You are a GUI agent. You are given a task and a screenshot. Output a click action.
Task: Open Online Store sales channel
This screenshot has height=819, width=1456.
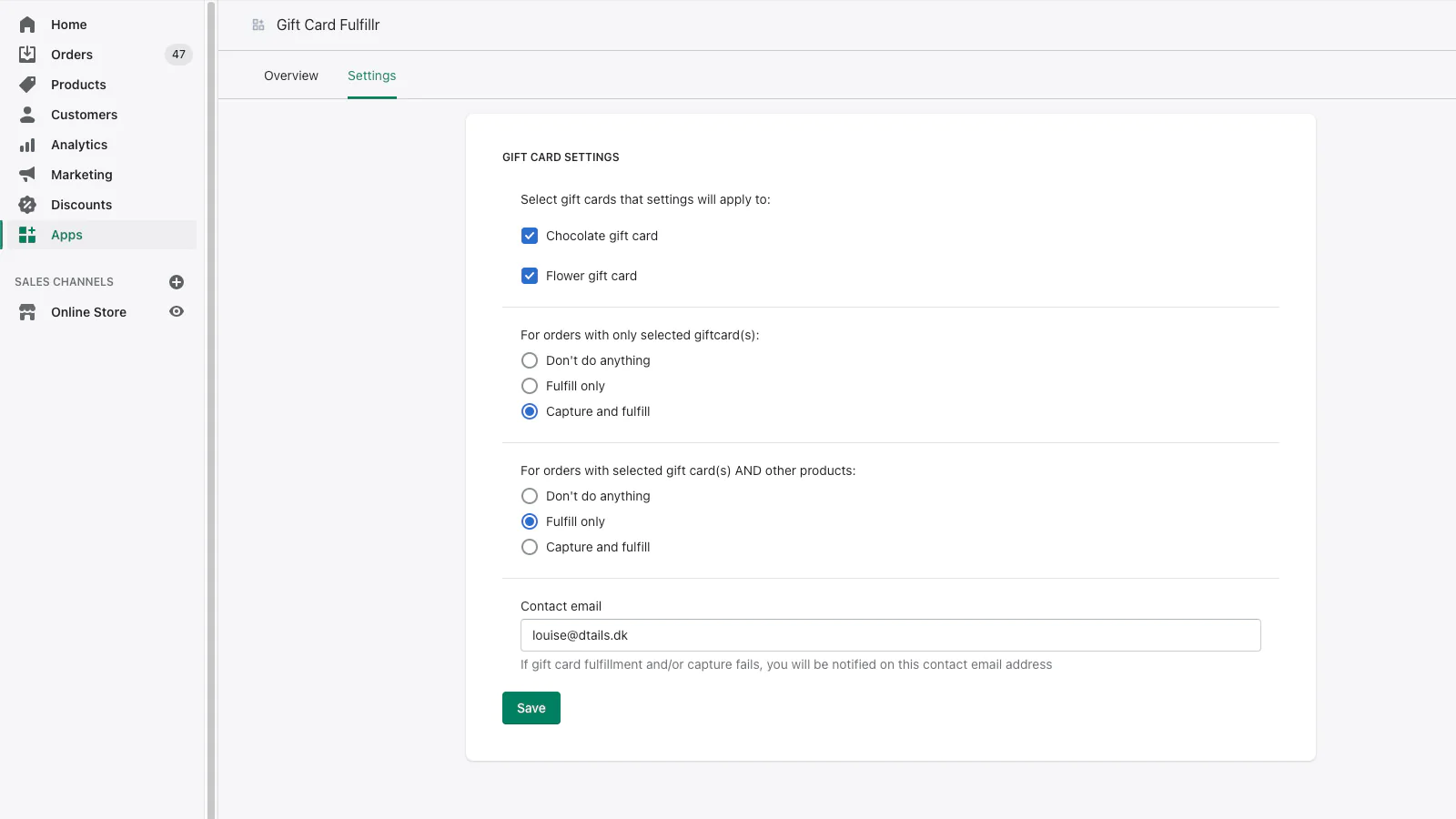tap(88, 312)
